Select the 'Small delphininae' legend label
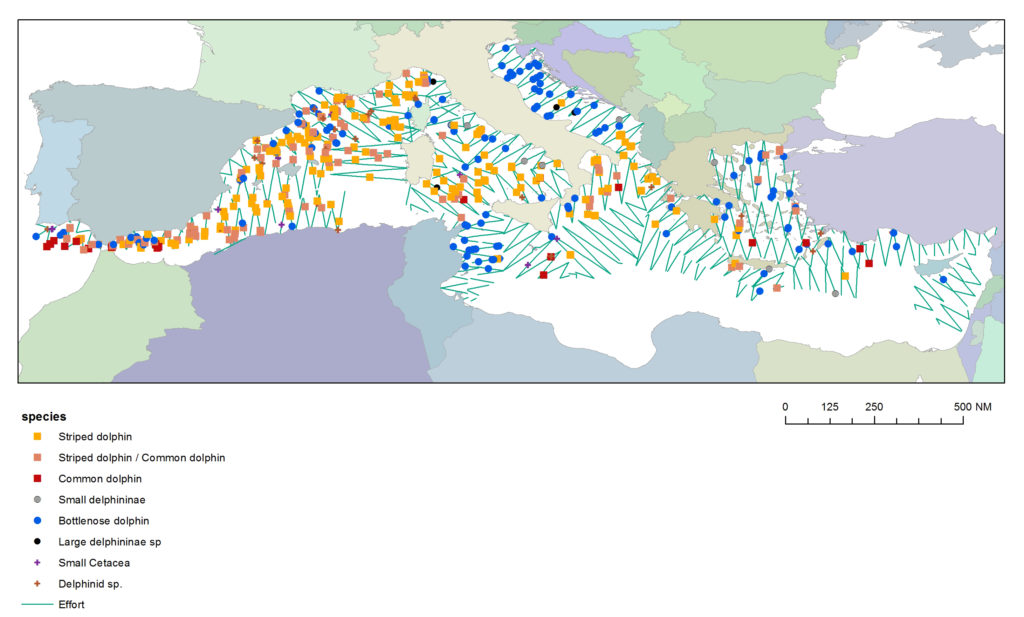The image size is (1024, 617). click(x=102, y=499)
